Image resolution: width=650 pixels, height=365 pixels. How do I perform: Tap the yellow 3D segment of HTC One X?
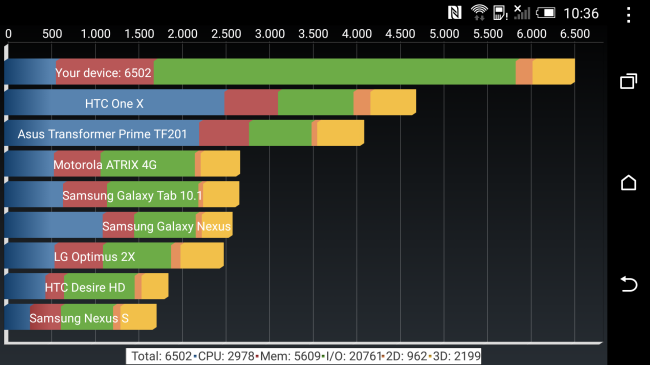tap(393, 102)
